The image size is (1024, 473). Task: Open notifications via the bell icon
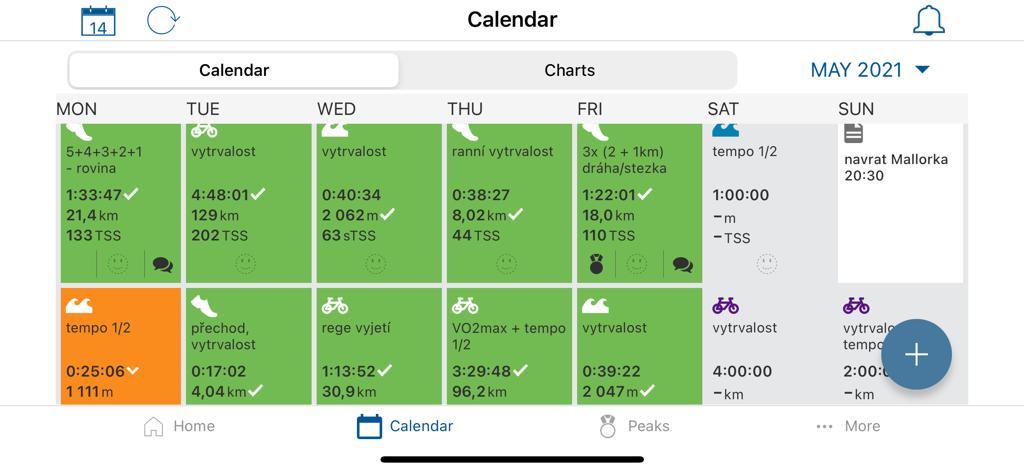[x=928, y=21]
